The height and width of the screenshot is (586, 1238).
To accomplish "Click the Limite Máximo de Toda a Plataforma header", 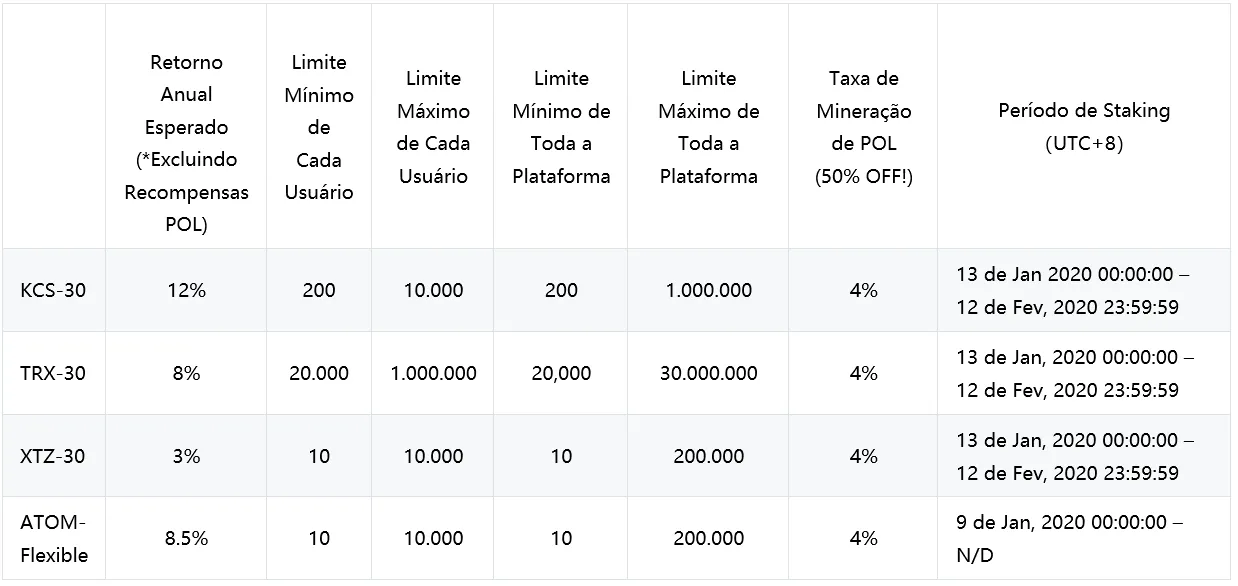I will click(708, 127).
